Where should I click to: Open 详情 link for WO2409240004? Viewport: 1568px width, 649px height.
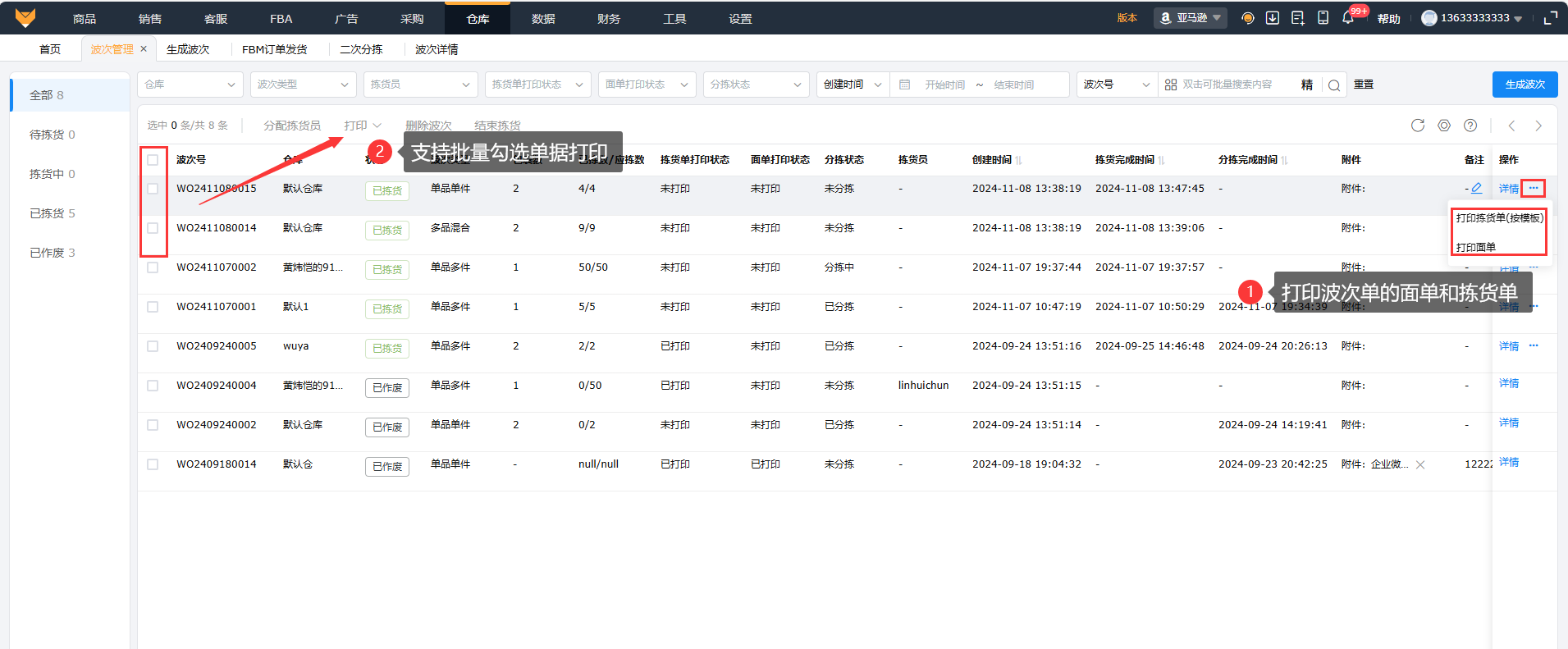(1508, 384)
